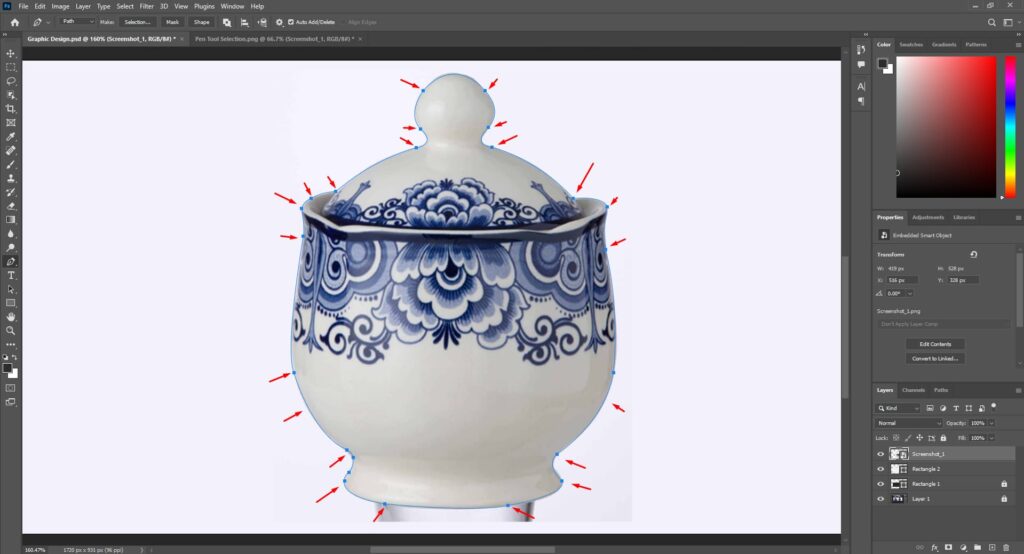Select the Dodge tool
Viewport: 1024px width, 554px height.
coord(10,248)
